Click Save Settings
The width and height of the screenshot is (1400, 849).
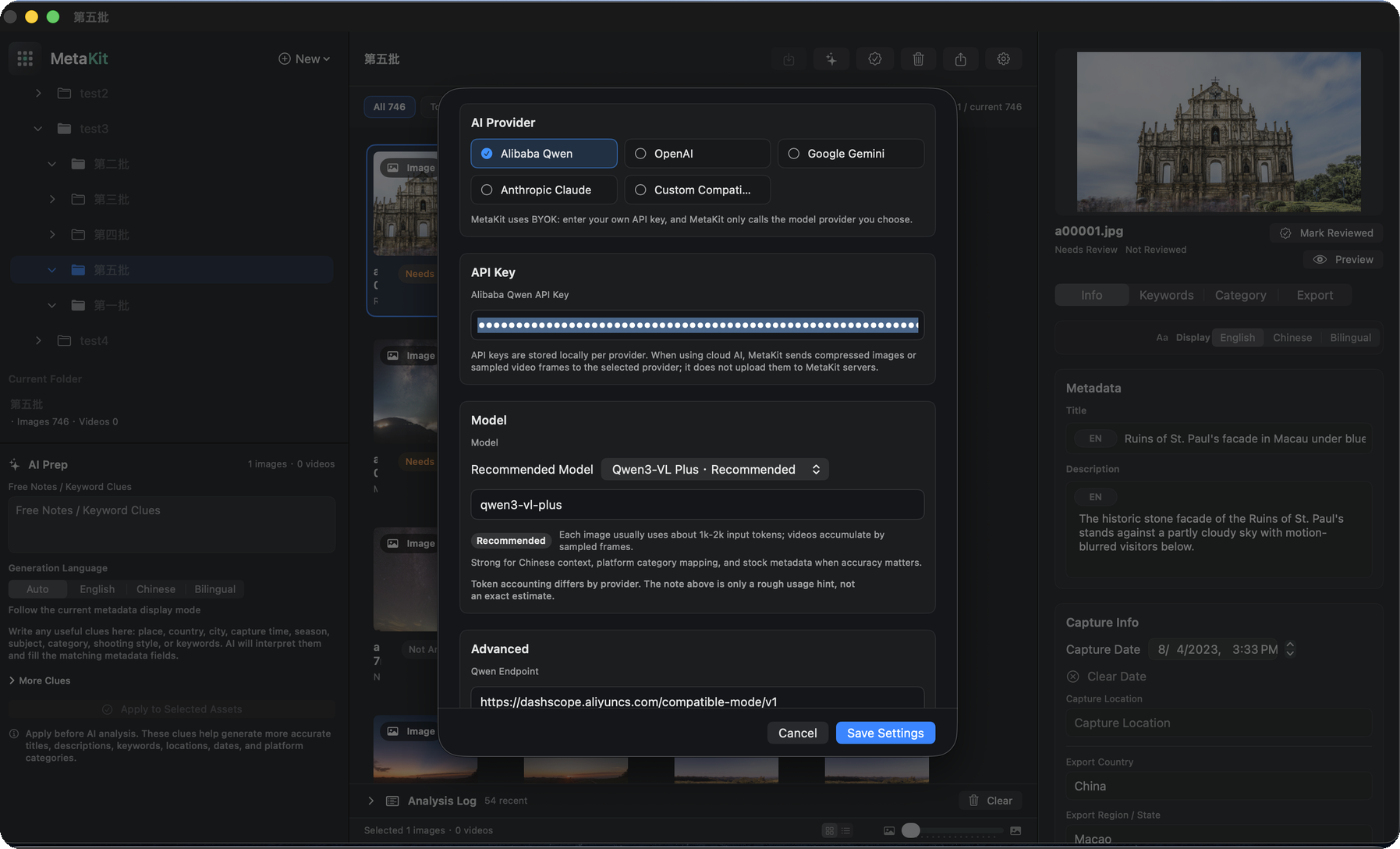coord(885,733)
